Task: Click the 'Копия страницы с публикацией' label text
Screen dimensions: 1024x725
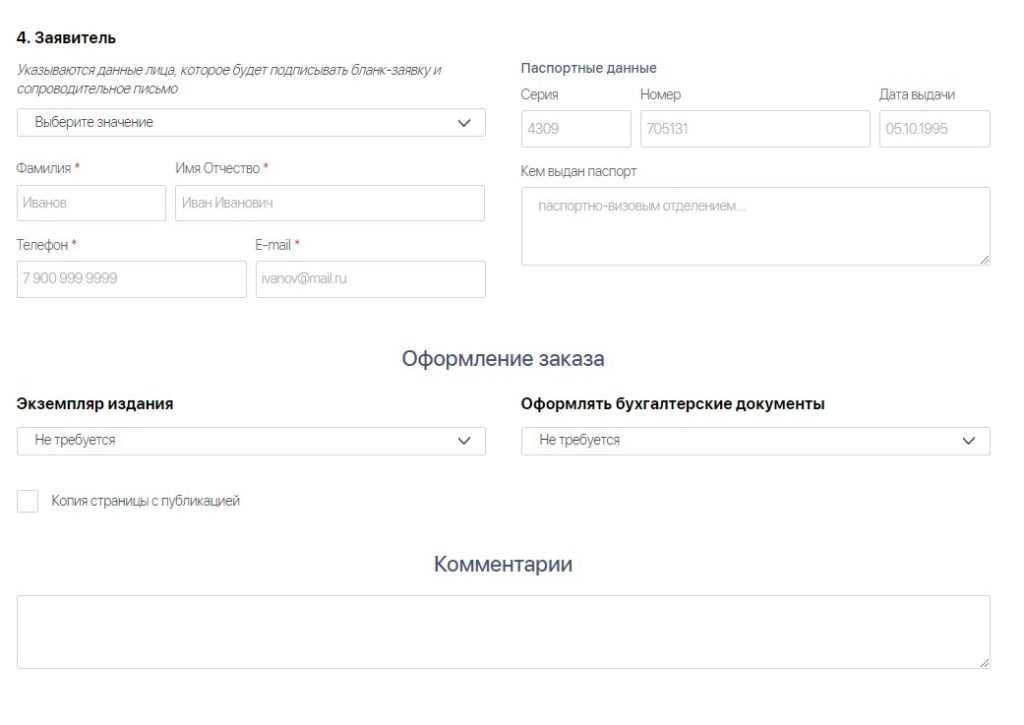Action: coord(146,501)
